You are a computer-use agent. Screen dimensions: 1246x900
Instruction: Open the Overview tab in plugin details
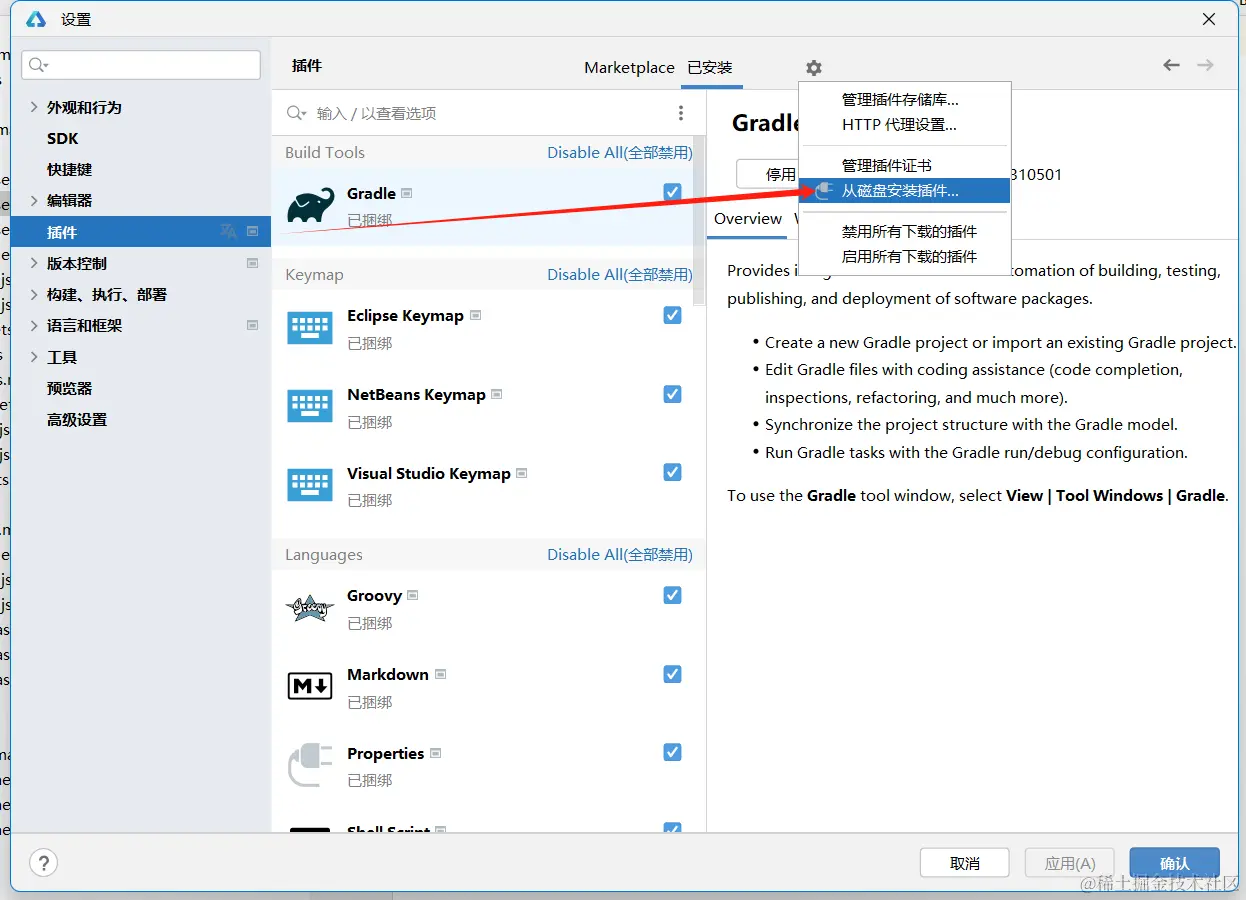[x=748, y=219]
